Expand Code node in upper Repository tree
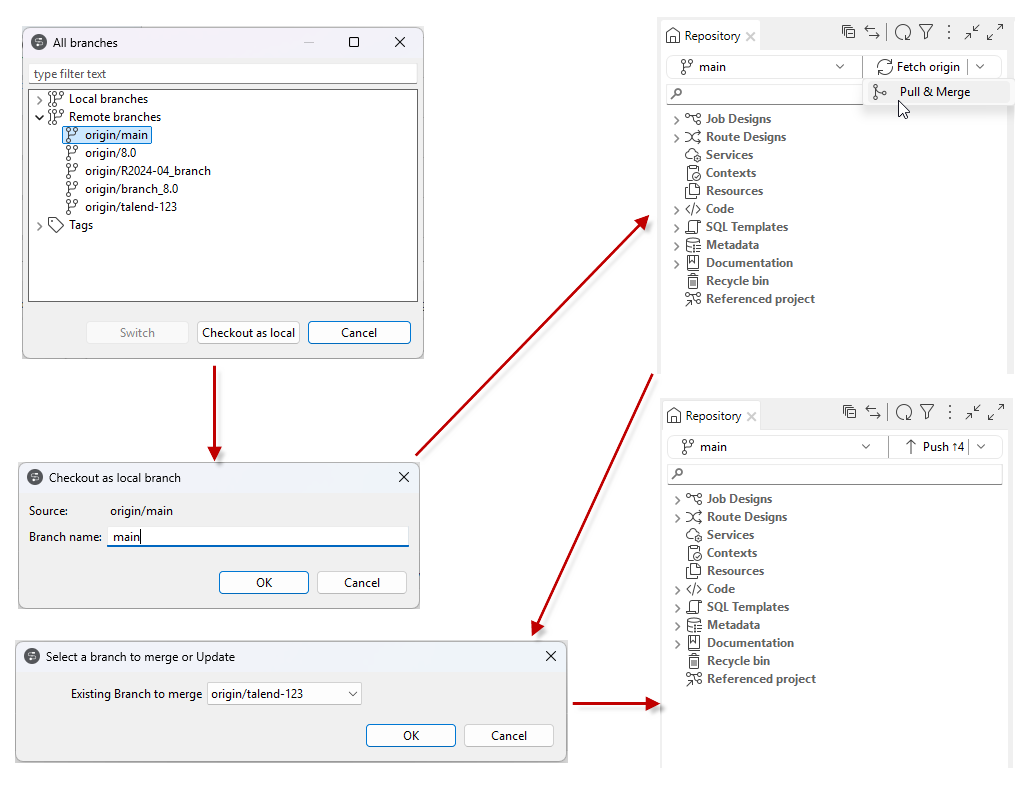The image size is (1036, 792). 676,210
